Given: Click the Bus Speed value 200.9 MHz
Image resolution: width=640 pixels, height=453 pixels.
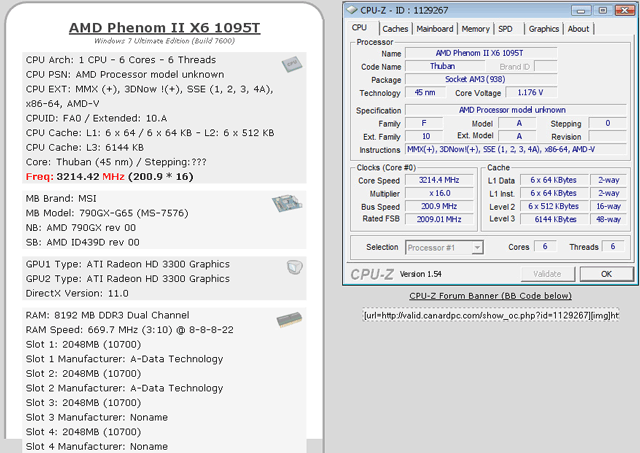Looking at the screenshot, I should [x=439, y=206].
